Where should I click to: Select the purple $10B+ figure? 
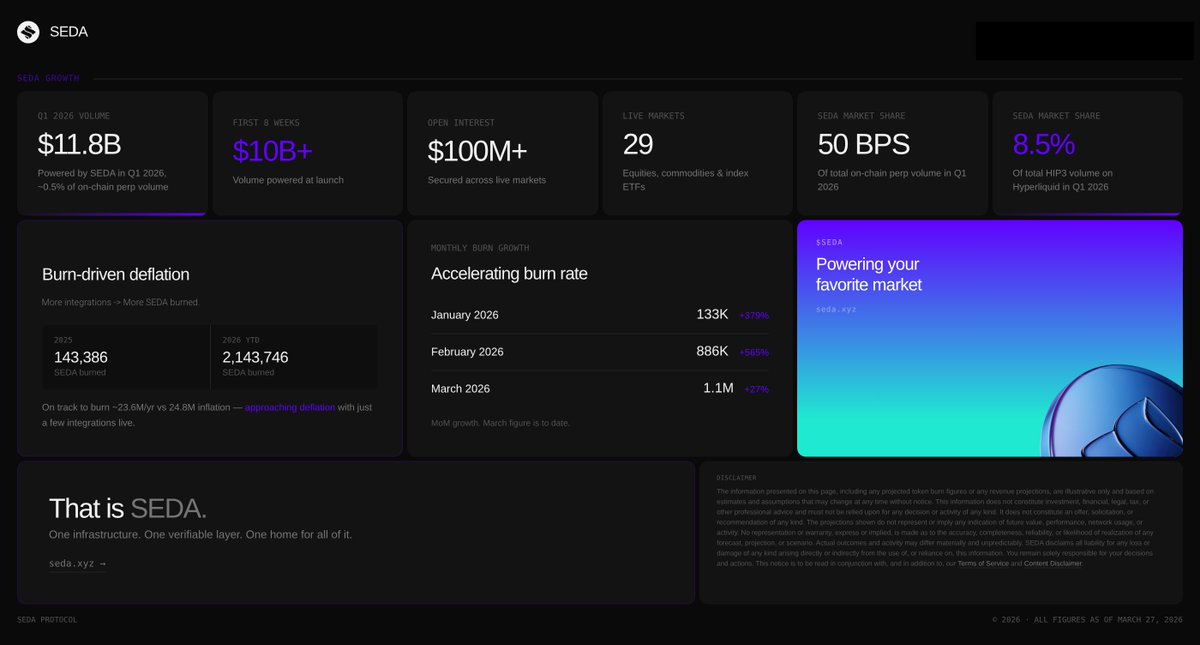point(273,151)
